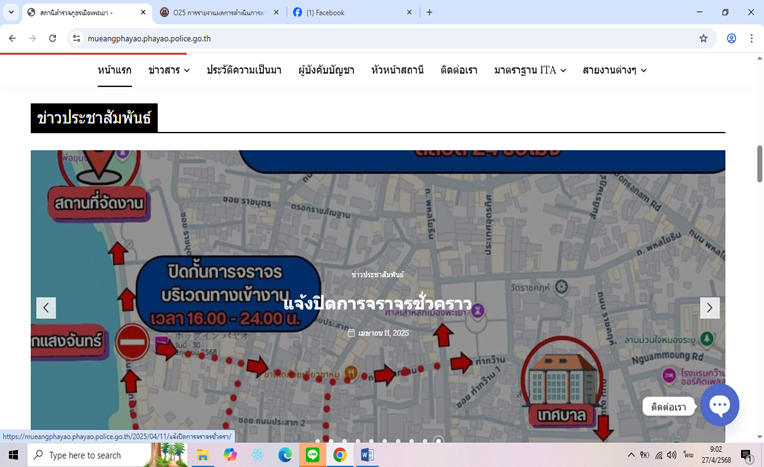Switch to the Facebook browser tab

[x=345, y=13]
